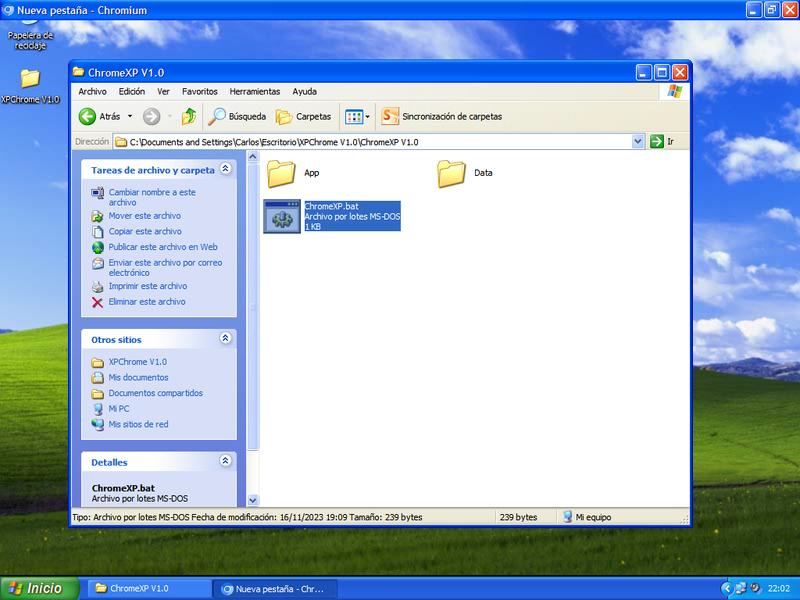Collapse Tareas de archivo y carpeta panel
Image resolution: width=800 pixels, height=600 pixels.
pyautogui.click(x=226, y=168)
